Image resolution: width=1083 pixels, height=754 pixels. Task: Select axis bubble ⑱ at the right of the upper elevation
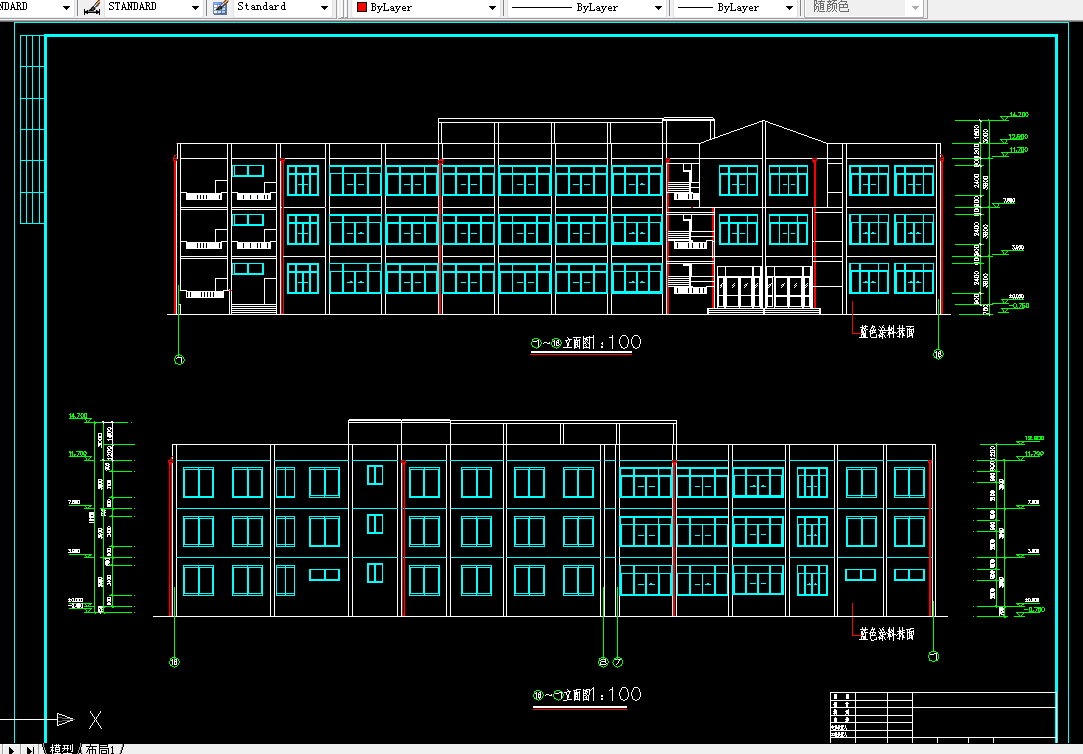(938, 354)
